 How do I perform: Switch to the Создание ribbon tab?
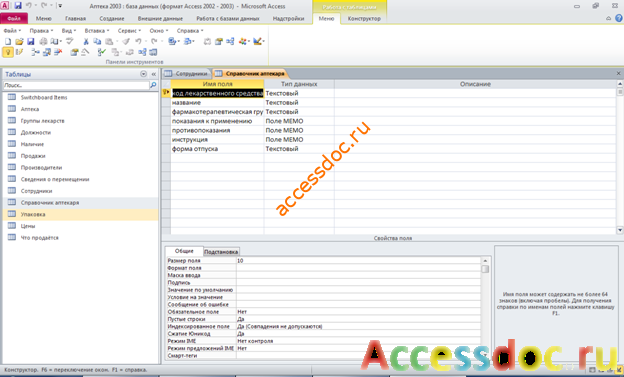point(112,18)
